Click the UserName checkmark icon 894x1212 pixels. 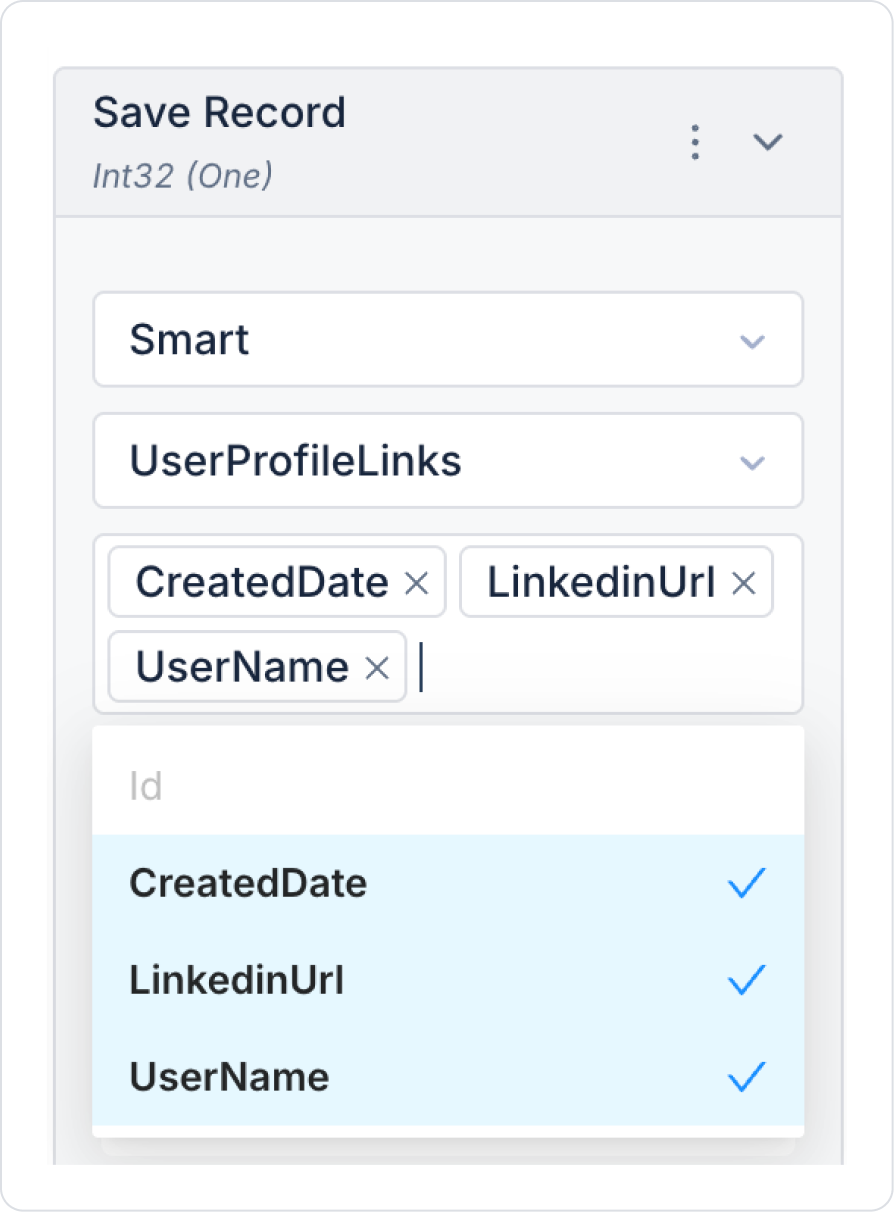click(x=746, y=1077)
